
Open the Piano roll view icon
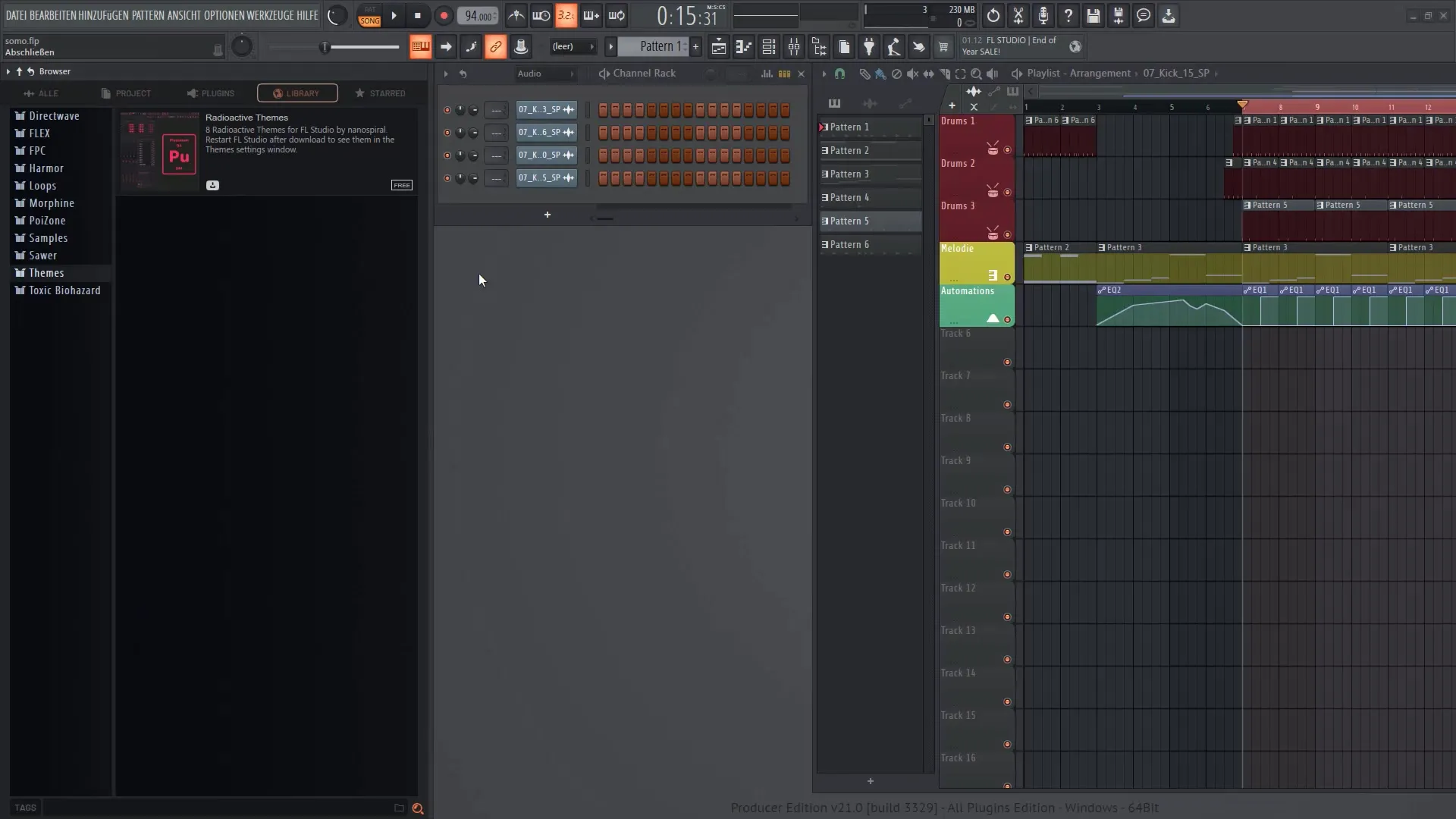pos(743,47)
